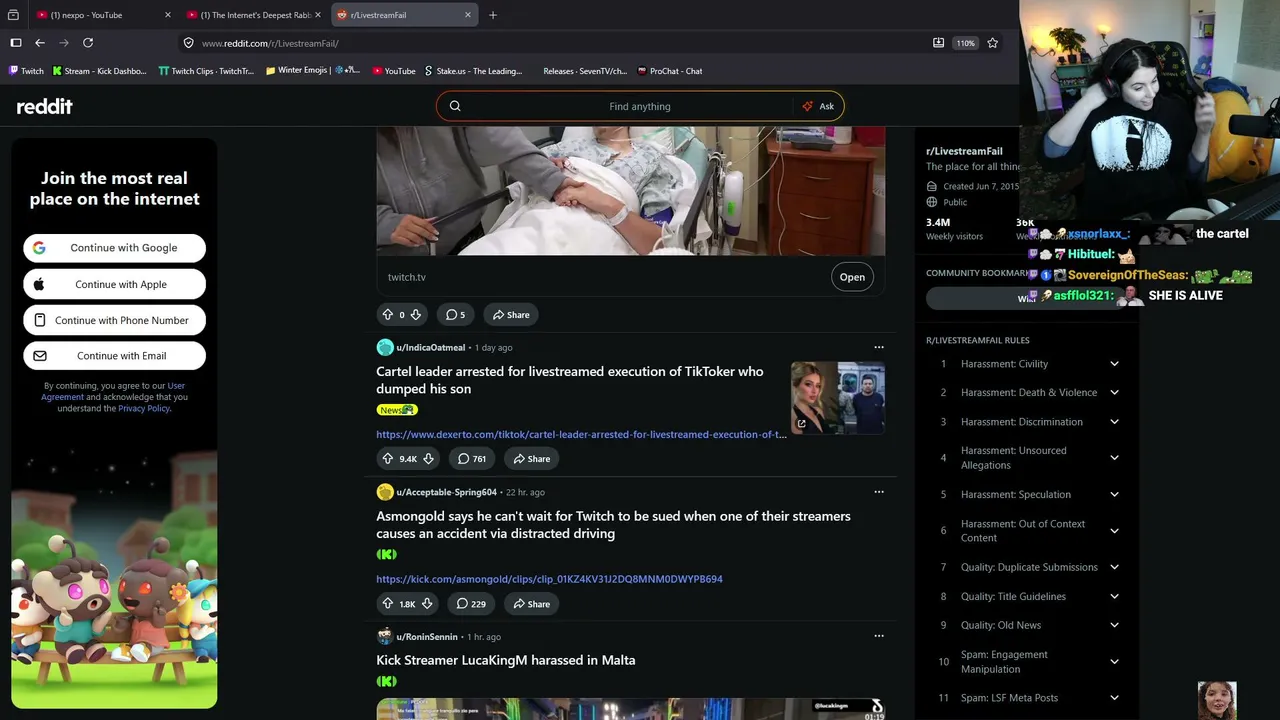This screenshot has width=1280, height=720.
Task: Go back using the browser back arrow
Action: click(40, 43)
